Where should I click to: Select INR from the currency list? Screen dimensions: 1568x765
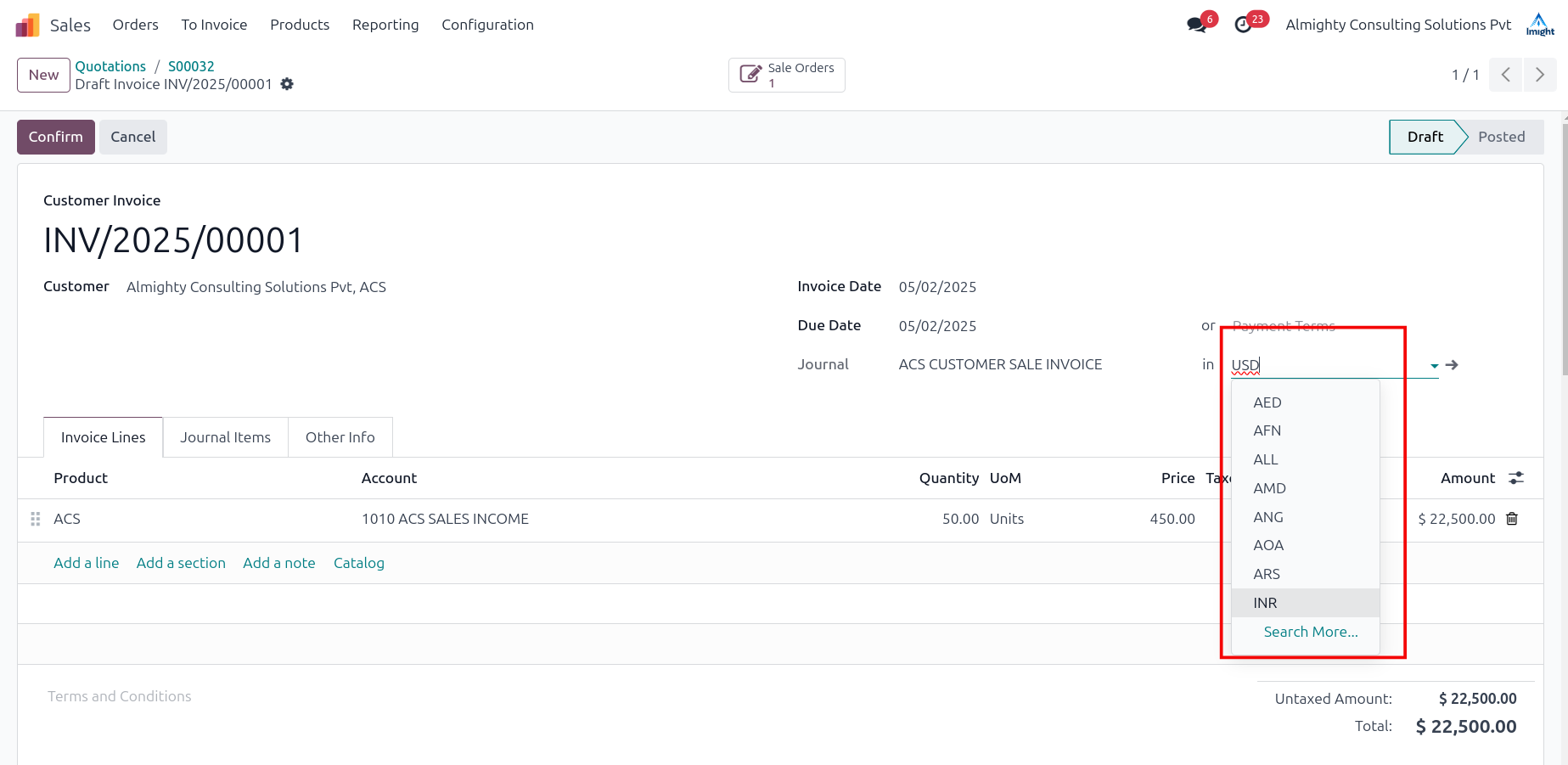tap(1265, 603)
